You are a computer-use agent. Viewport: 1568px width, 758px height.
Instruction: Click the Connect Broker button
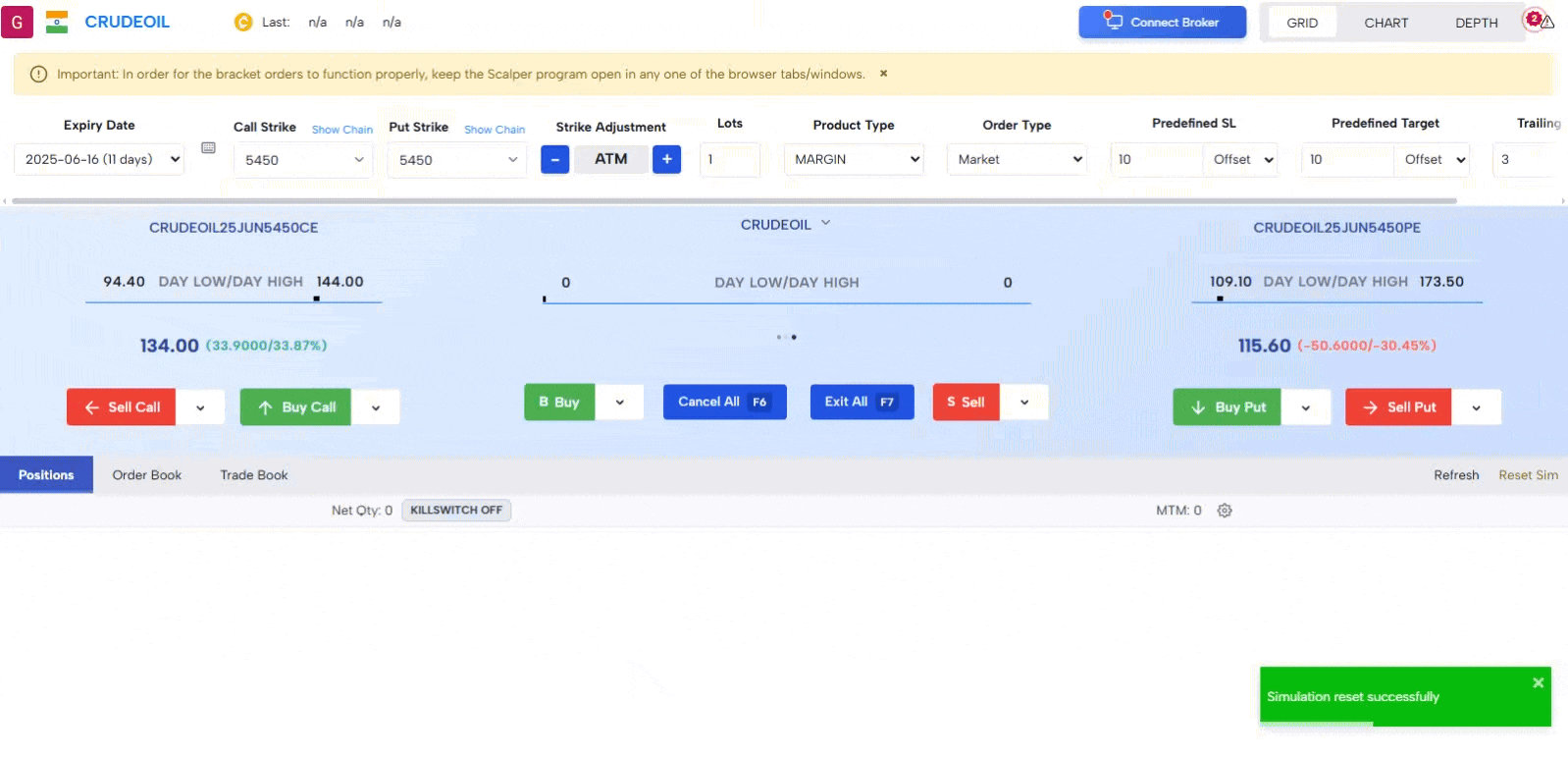(1162, 23)
